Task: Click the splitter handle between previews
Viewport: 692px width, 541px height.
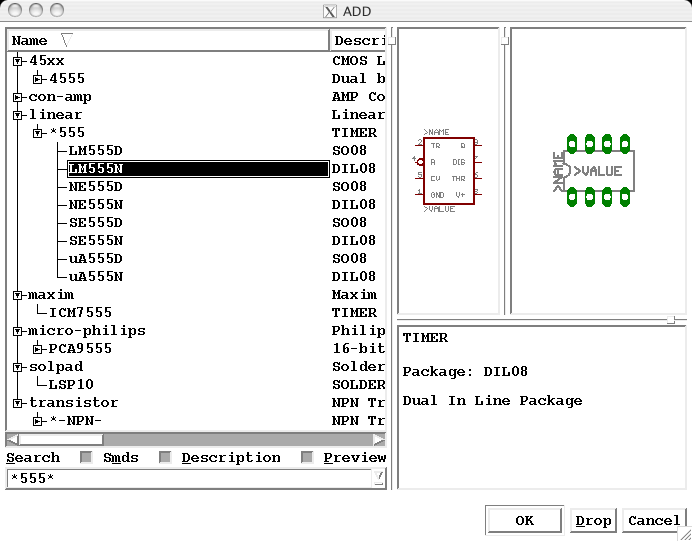Action: (505, 41)
